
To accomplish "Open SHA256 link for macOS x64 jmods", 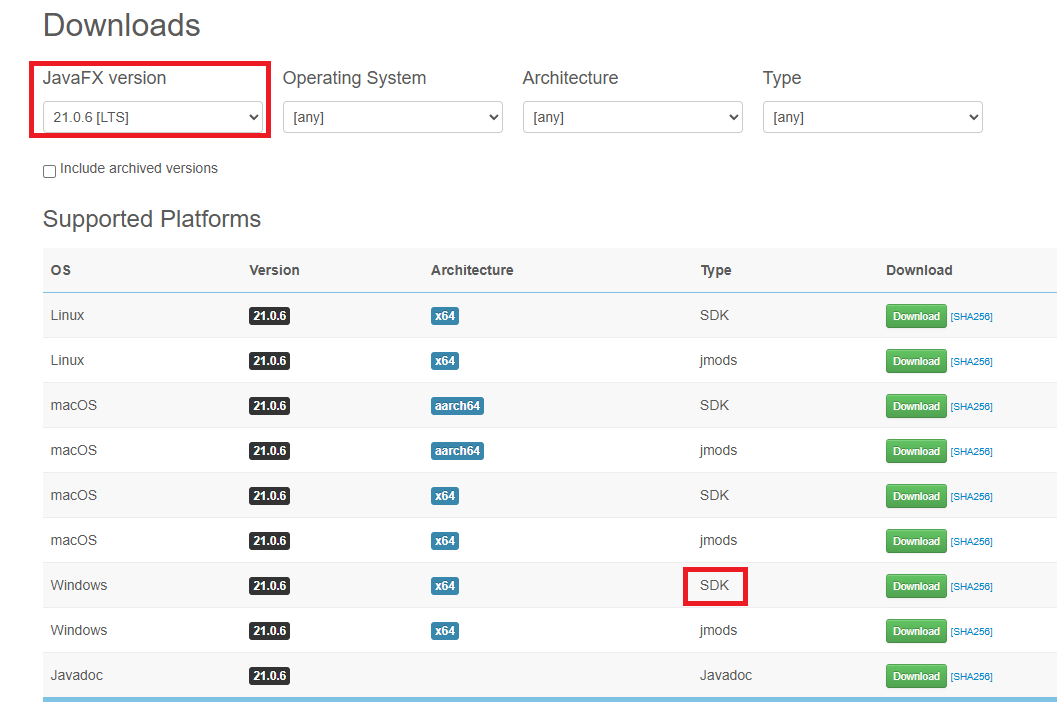I will [971, 542].
